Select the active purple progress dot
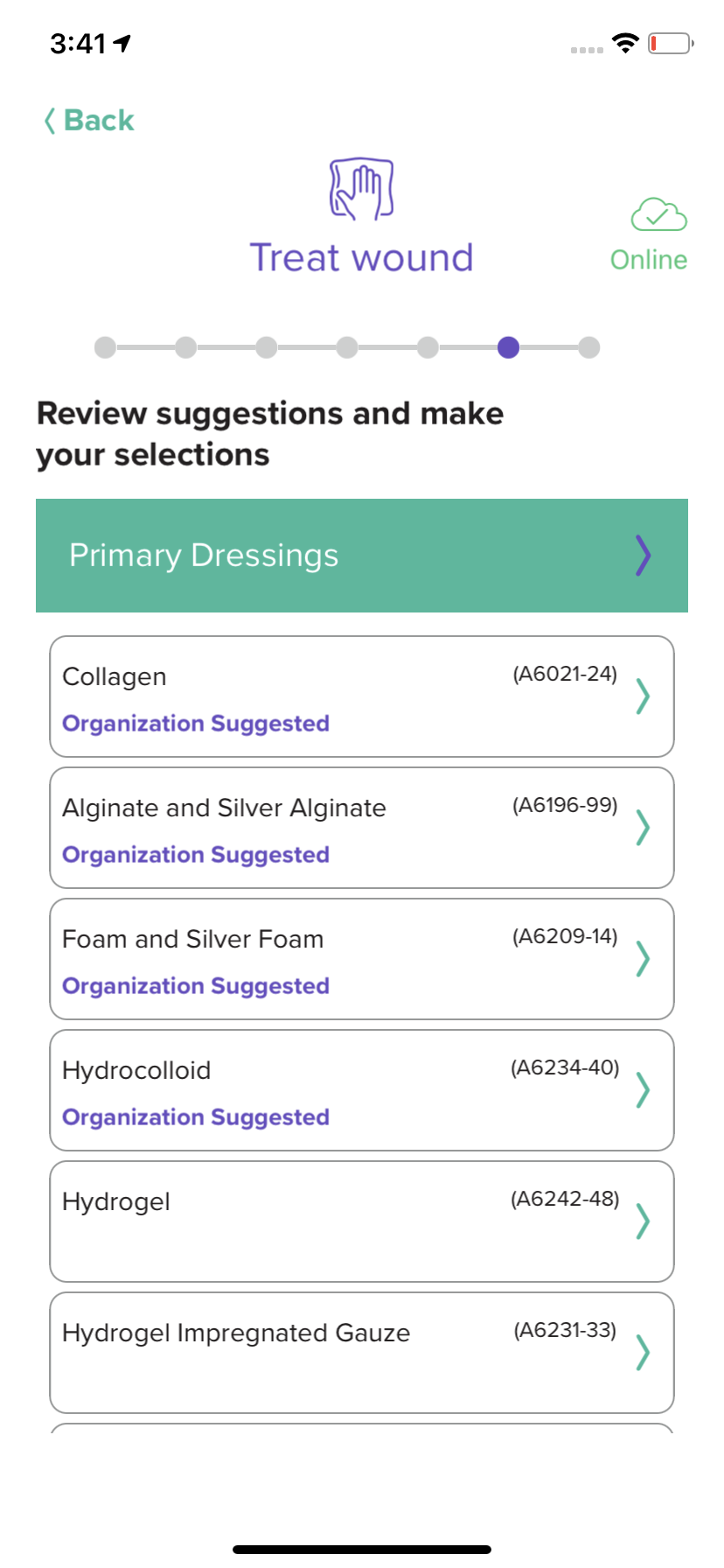This screenshot has width=724, height=1568. click(508, 347)
